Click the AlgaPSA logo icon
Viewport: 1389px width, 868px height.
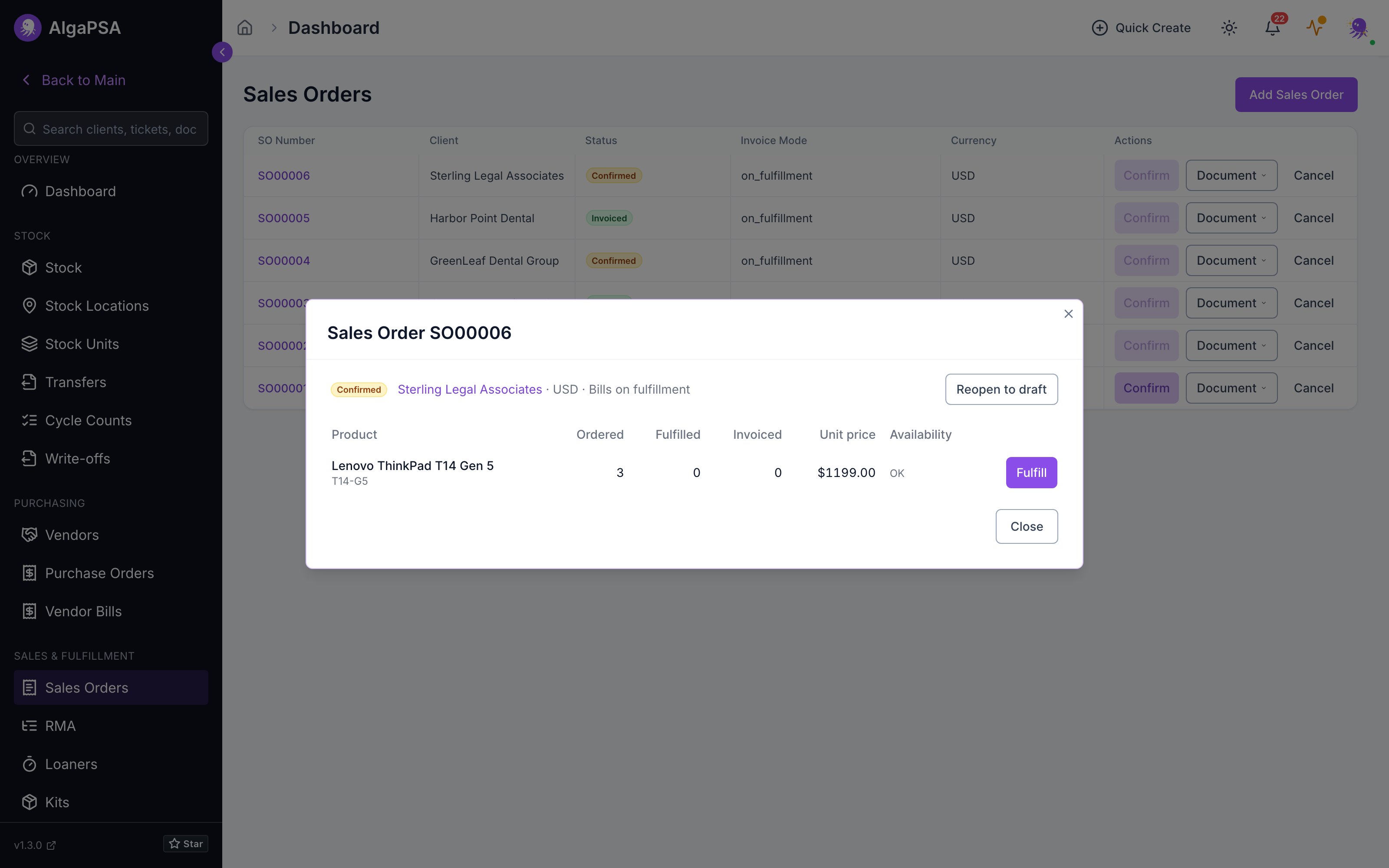(27, 27)
